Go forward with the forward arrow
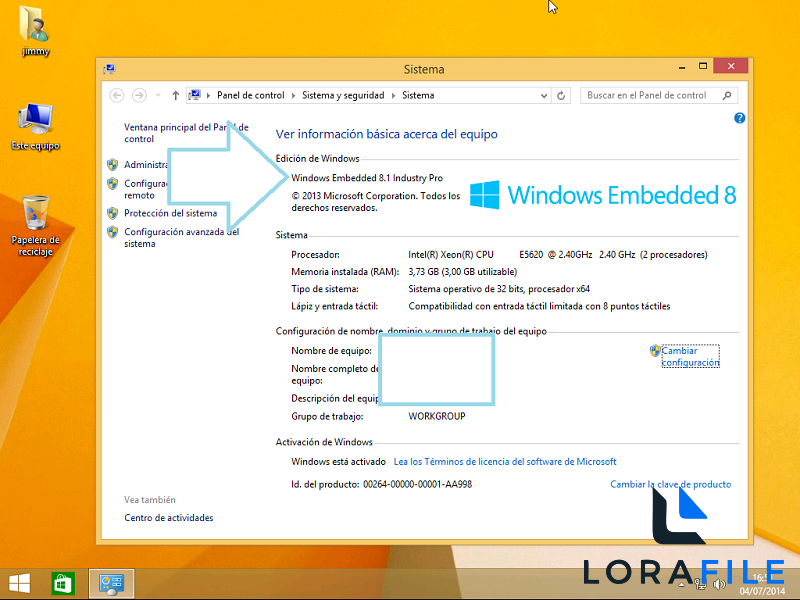The image size is (800, 600). click(x=139, y=95)
